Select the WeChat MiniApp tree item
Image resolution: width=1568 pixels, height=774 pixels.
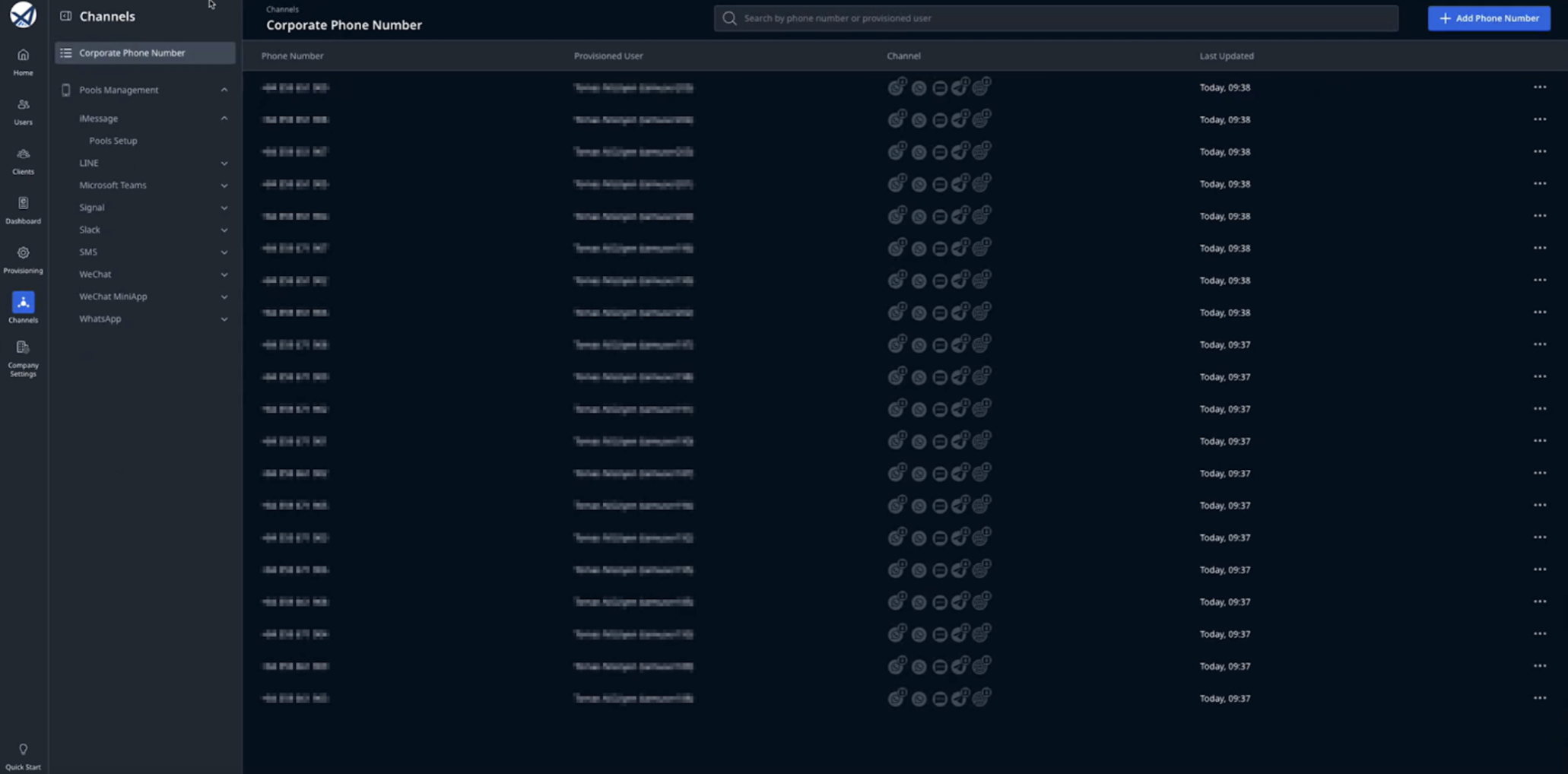[113, 297]
